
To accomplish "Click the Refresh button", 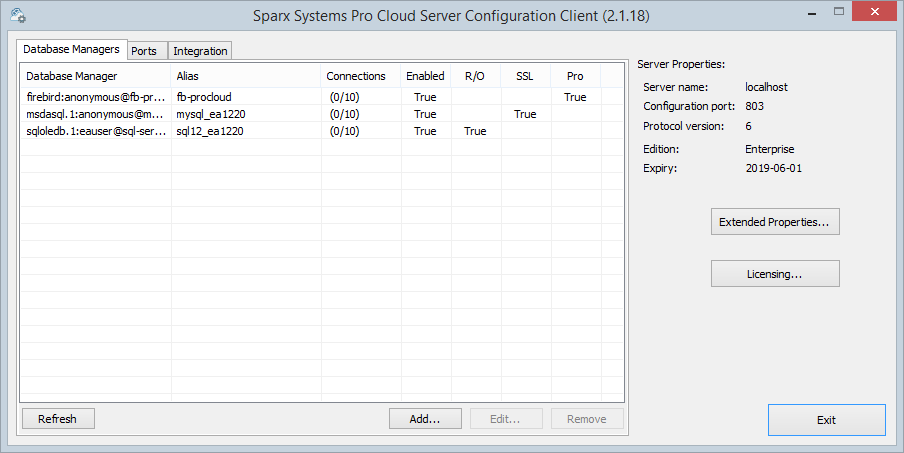I will pos(58,419).
